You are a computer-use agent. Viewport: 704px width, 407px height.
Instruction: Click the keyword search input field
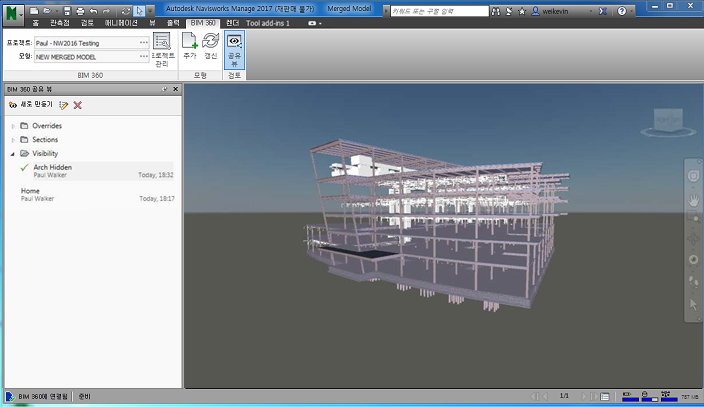439,11
